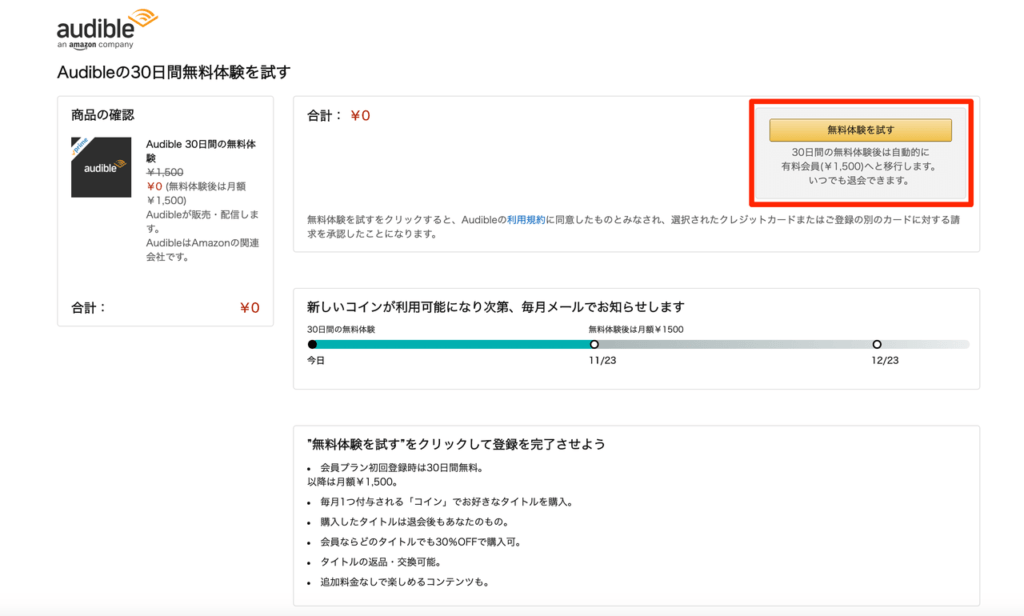
Task: Click the 合計：¥0 total beside the trial button
Action: click(x=339, y=116)
